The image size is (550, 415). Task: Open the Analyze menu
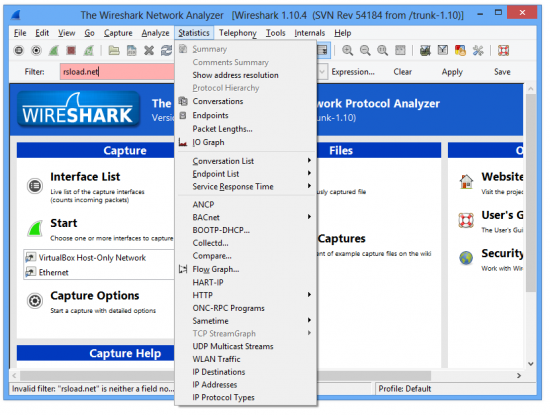(155, 33)
